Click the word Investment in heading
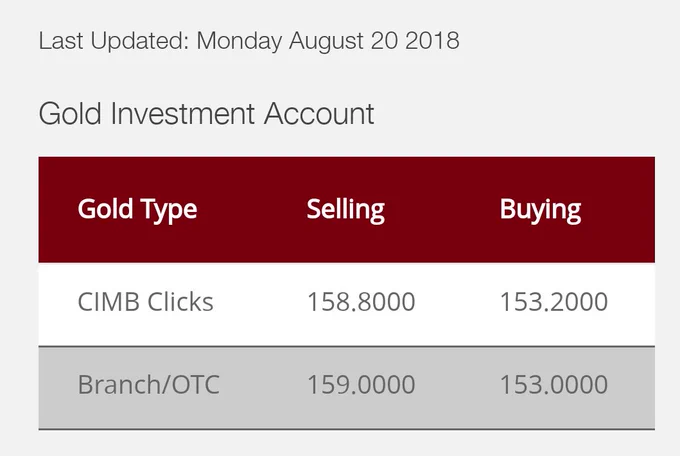Image resolution: width=680 pixels, height=456 pixels. click(183, 114)
